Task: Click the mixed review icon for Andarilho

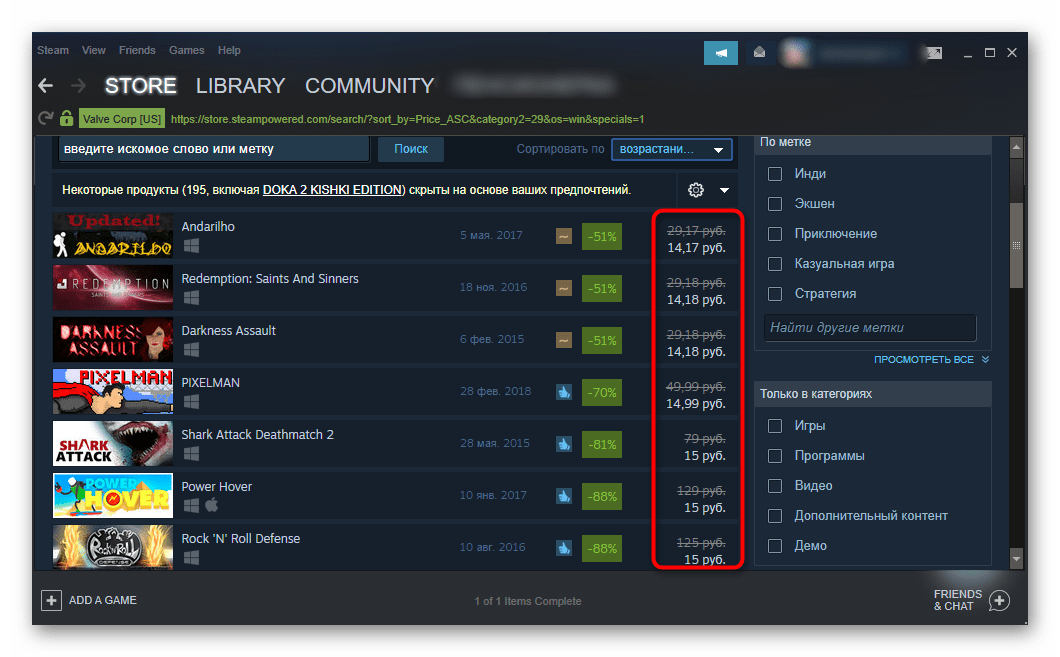Action: pos(564,237)
